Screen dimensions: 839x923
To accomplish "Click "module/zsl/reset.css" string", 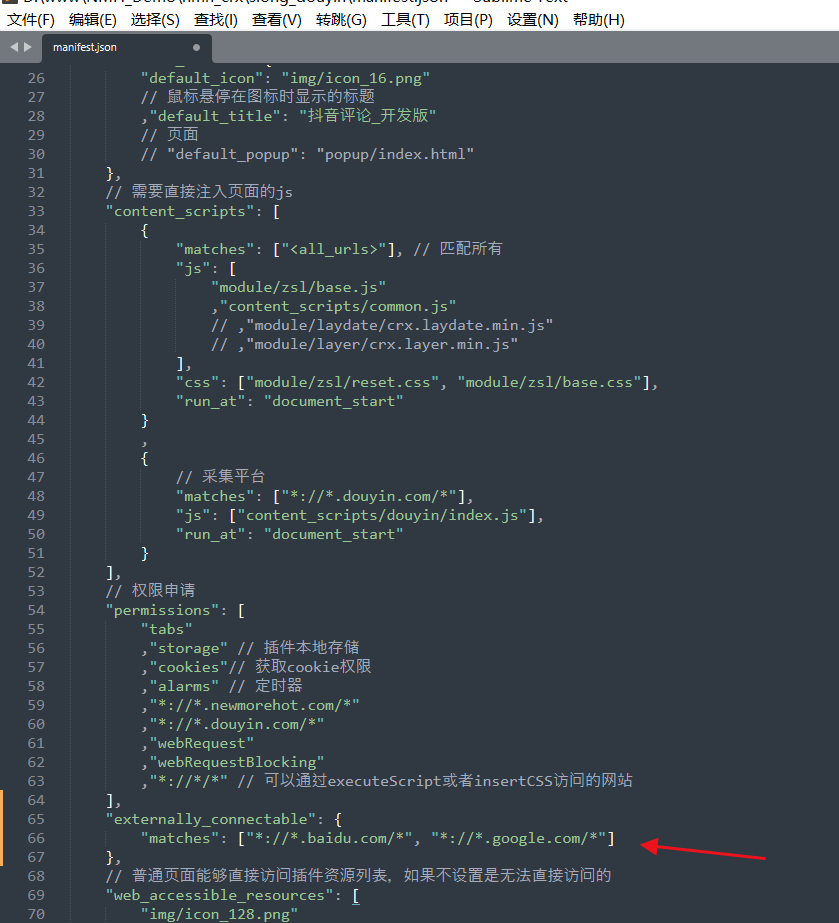I will coord(342,383).
